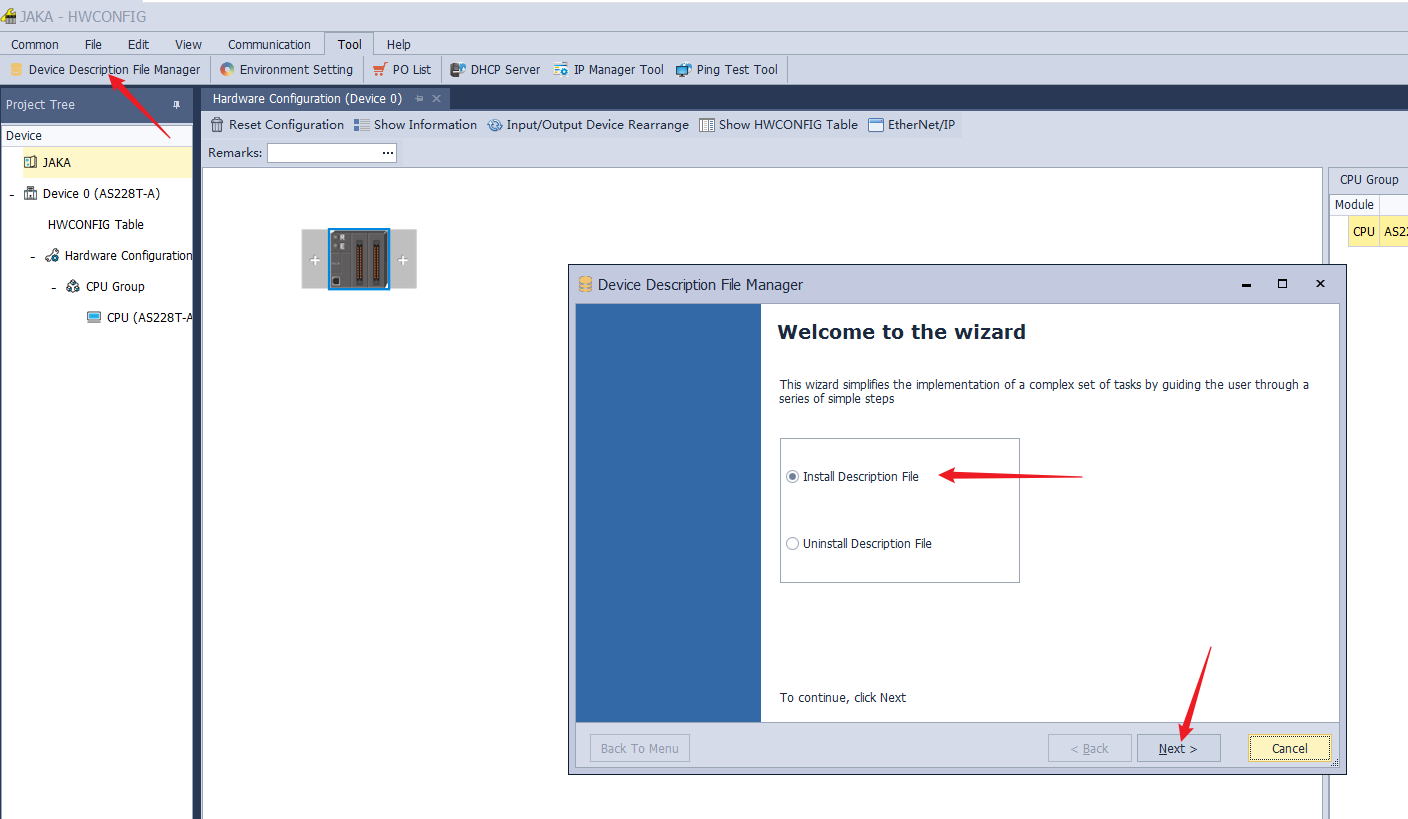This screenshot has width=1408, height=819.
Task: Click Next in the wizard
Action: coord(1178,748)
